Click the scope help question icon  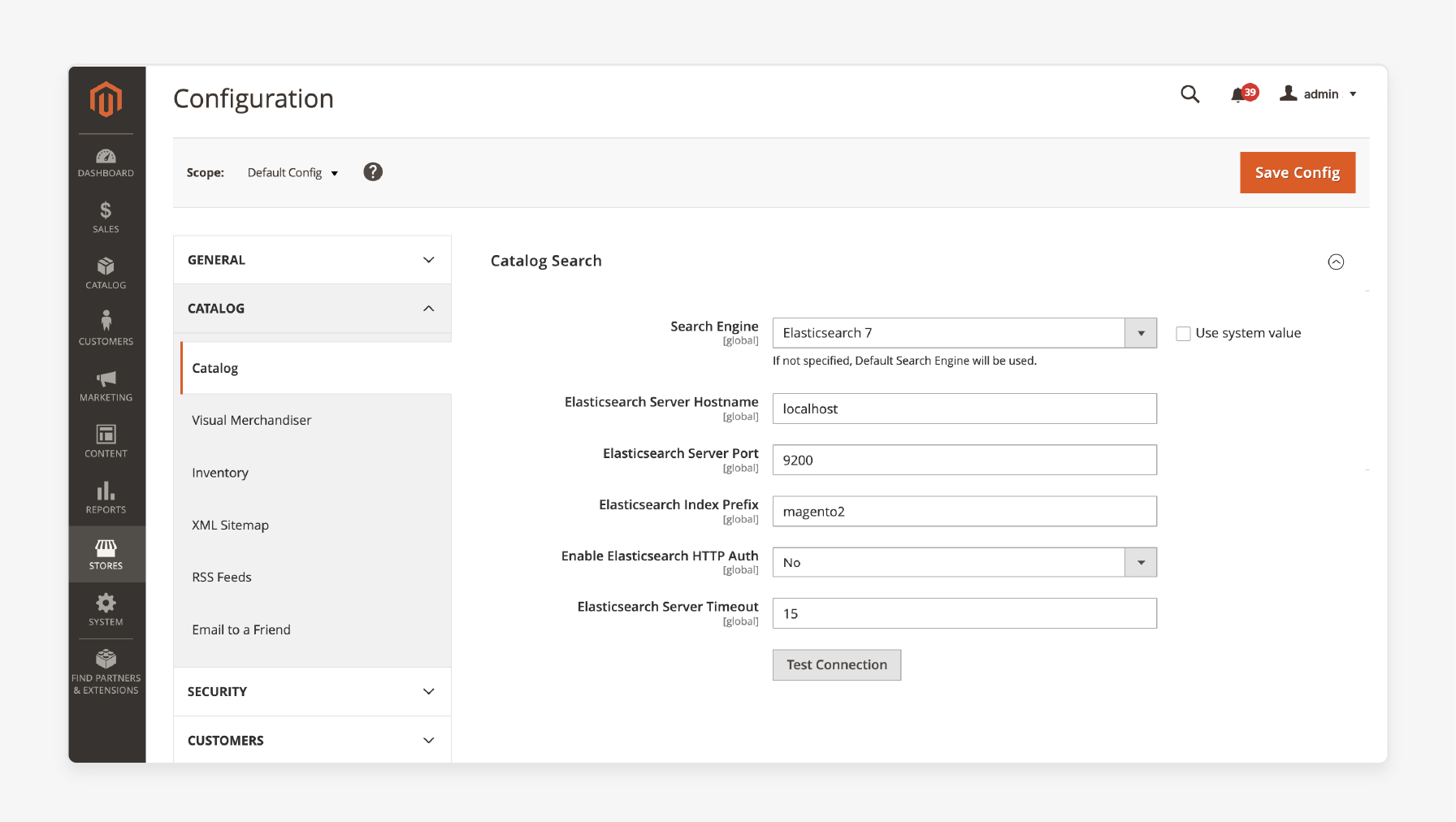373,172
